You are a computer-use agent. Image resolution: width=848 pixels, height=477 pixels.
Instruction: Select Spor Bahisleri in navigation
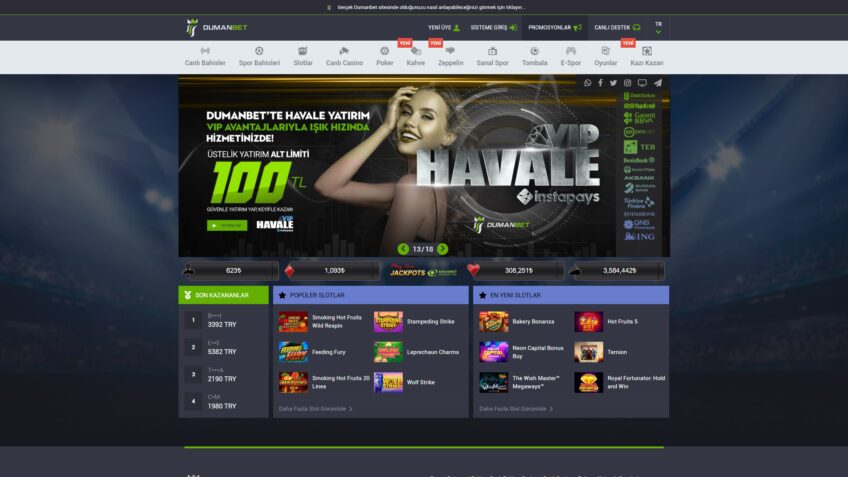point(259,57)
